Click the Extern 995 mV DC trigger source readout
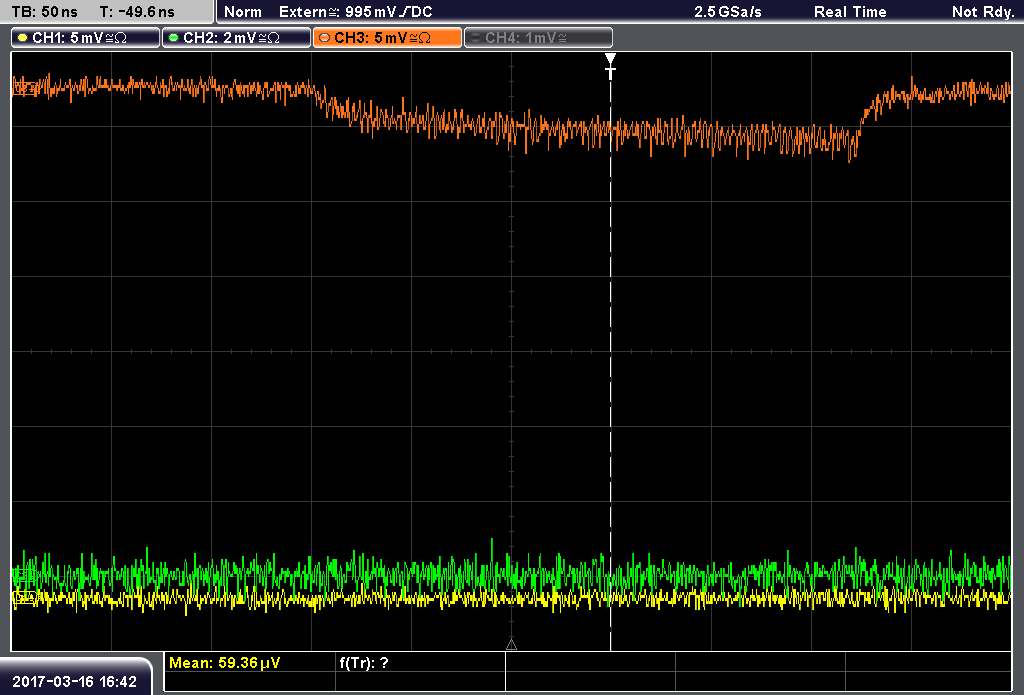 coord(356,12)
